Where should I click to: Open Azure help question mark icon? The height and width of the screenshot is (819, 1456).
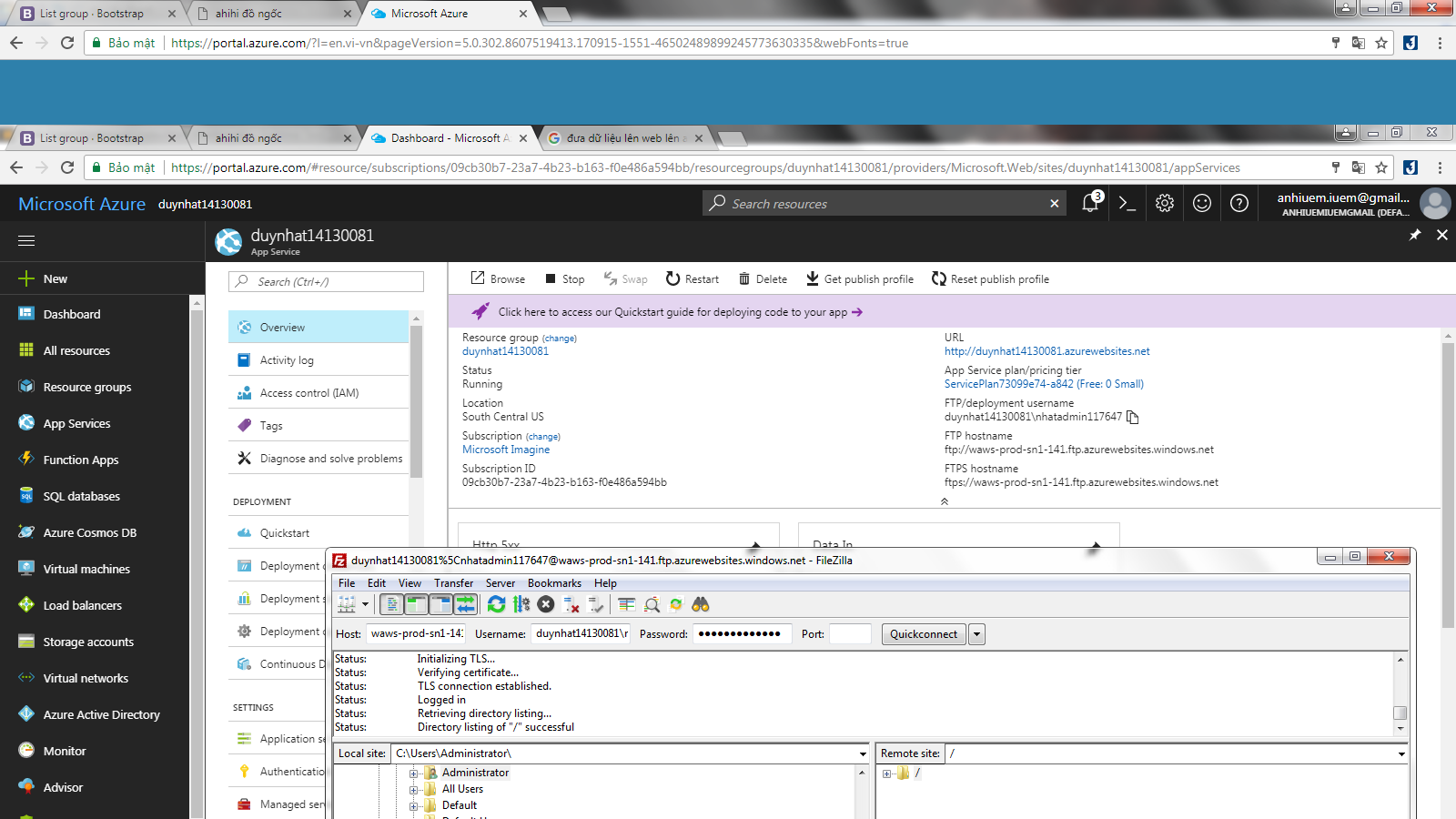(x=1239, y=203)
